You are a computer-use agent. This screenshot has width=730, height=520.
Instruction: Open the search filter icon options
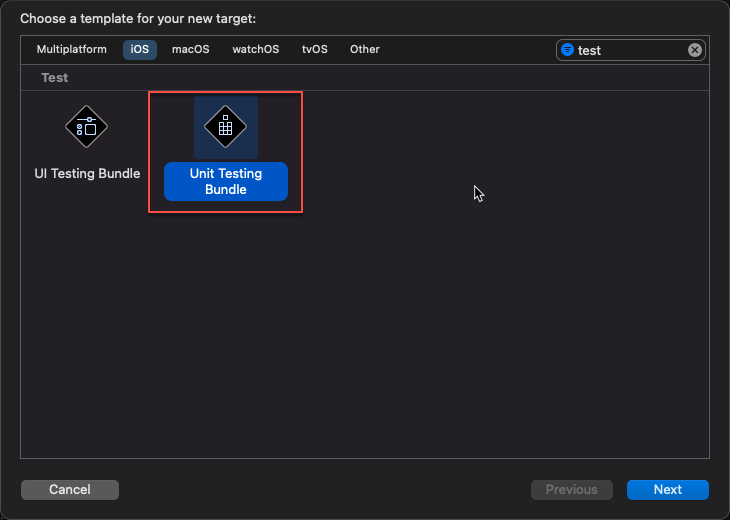click(567, 49)
